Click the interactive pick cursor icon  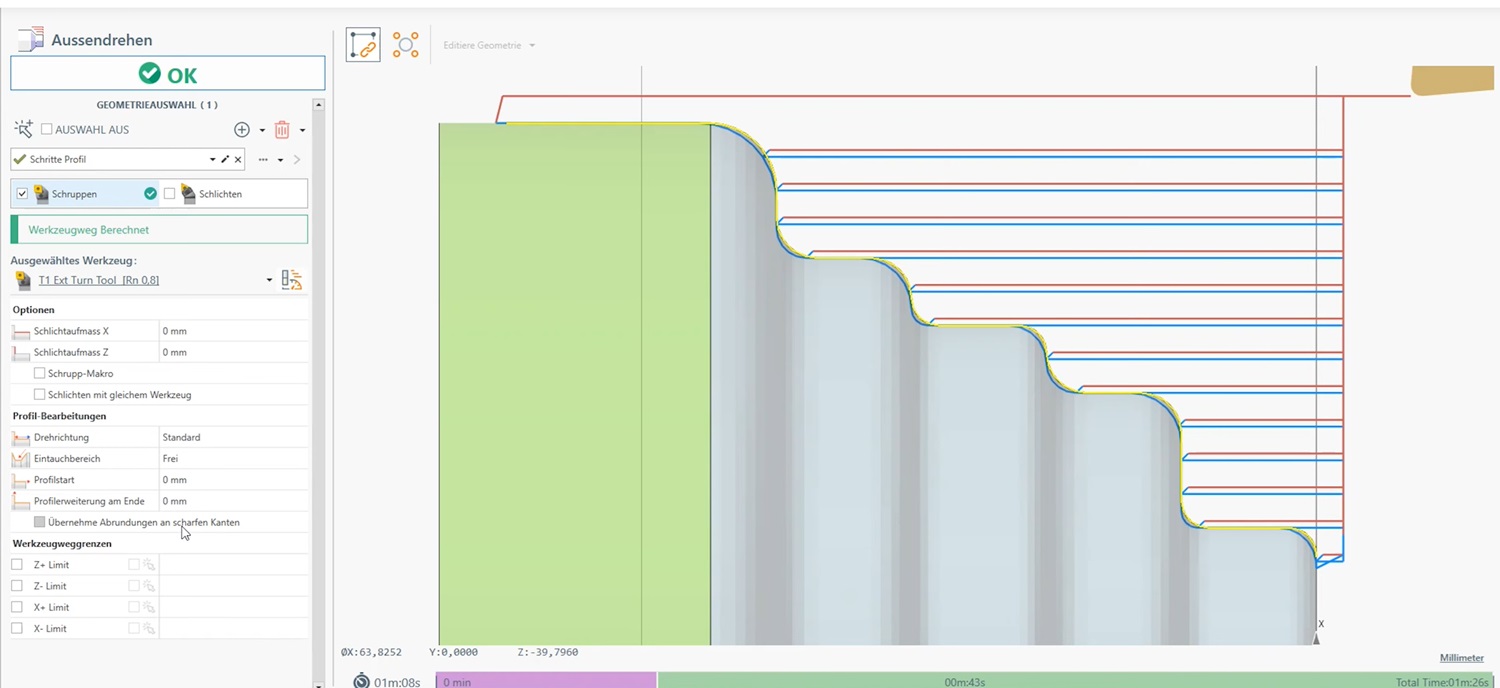pos(23,130)
